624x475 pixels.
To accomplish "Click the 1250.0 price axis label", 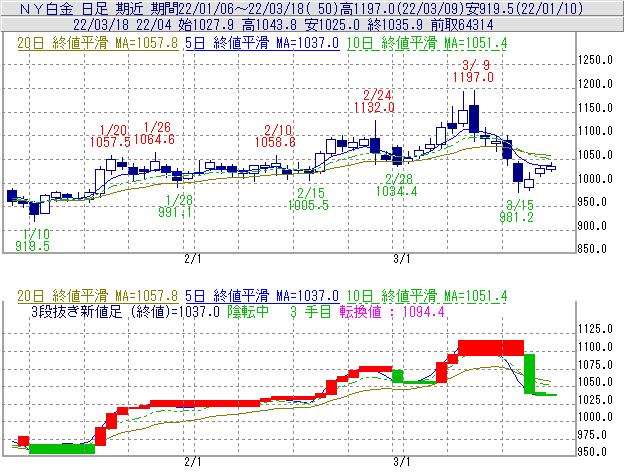I will click(595, 60).
